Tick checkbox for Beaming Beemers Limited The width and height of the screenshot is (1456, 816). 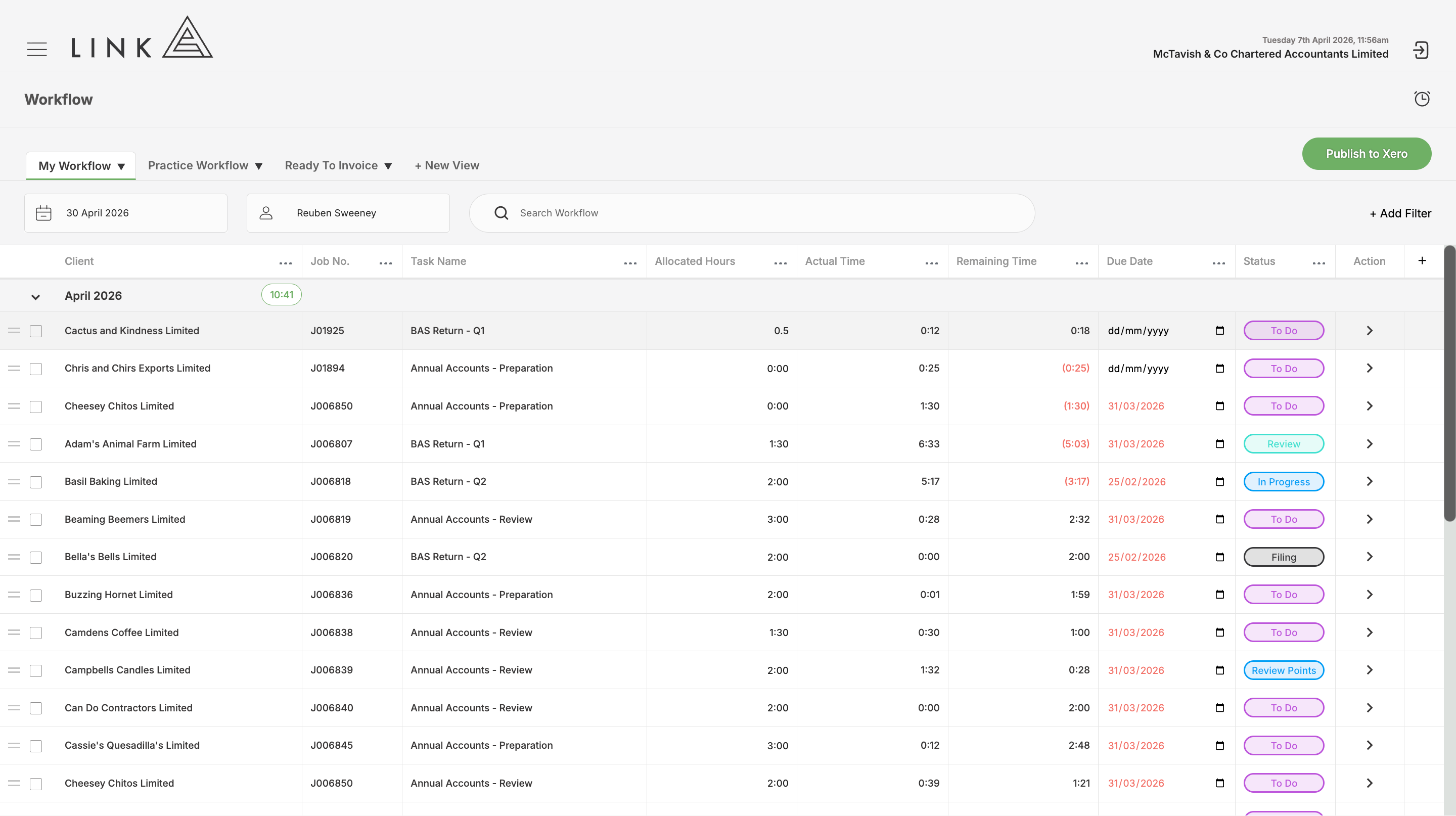click(x=35, y=520)
